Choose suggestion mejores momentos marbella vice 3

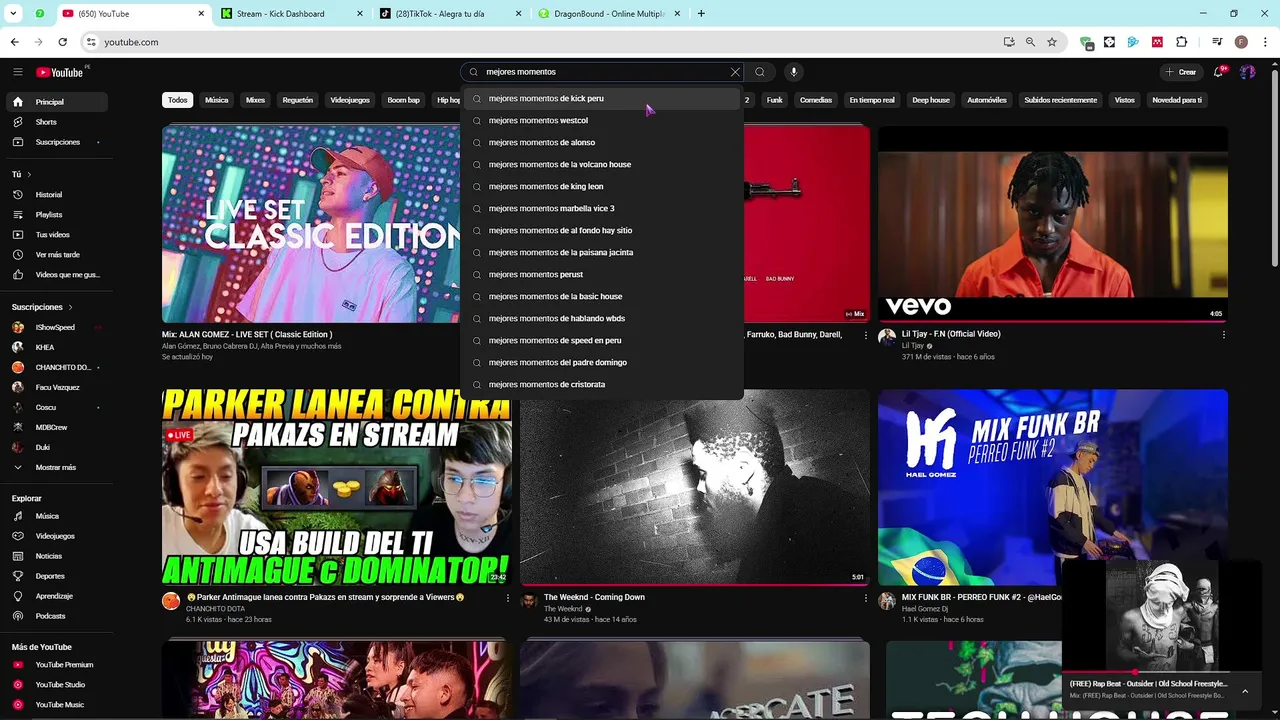point(602,209)
